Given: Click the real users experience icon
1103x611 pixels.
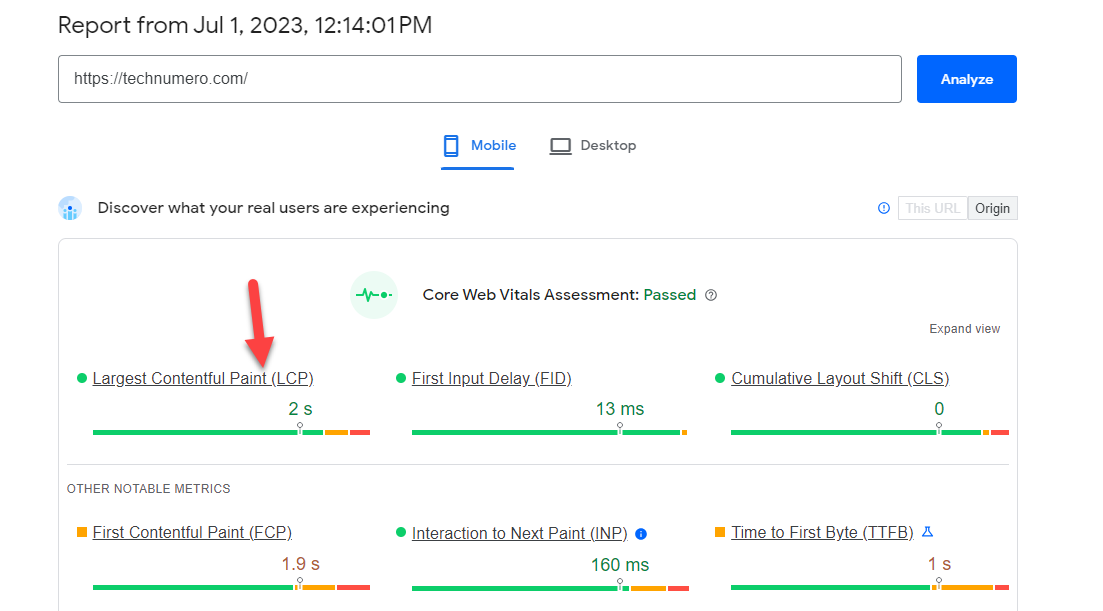Looking at the screenshot, I should click(70, 208).
